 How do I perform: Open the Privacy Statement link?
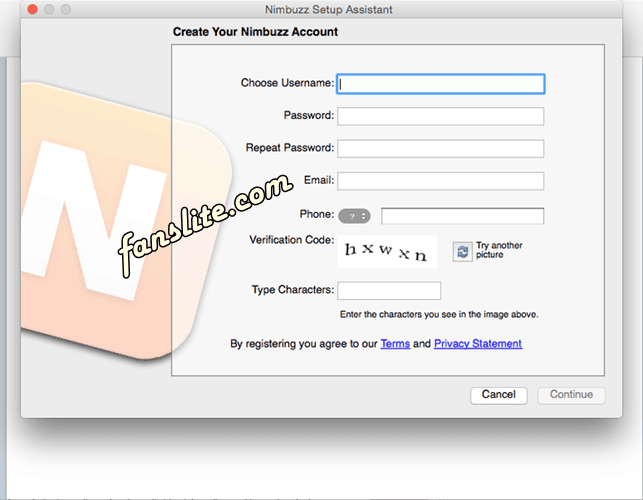[478, 344]
